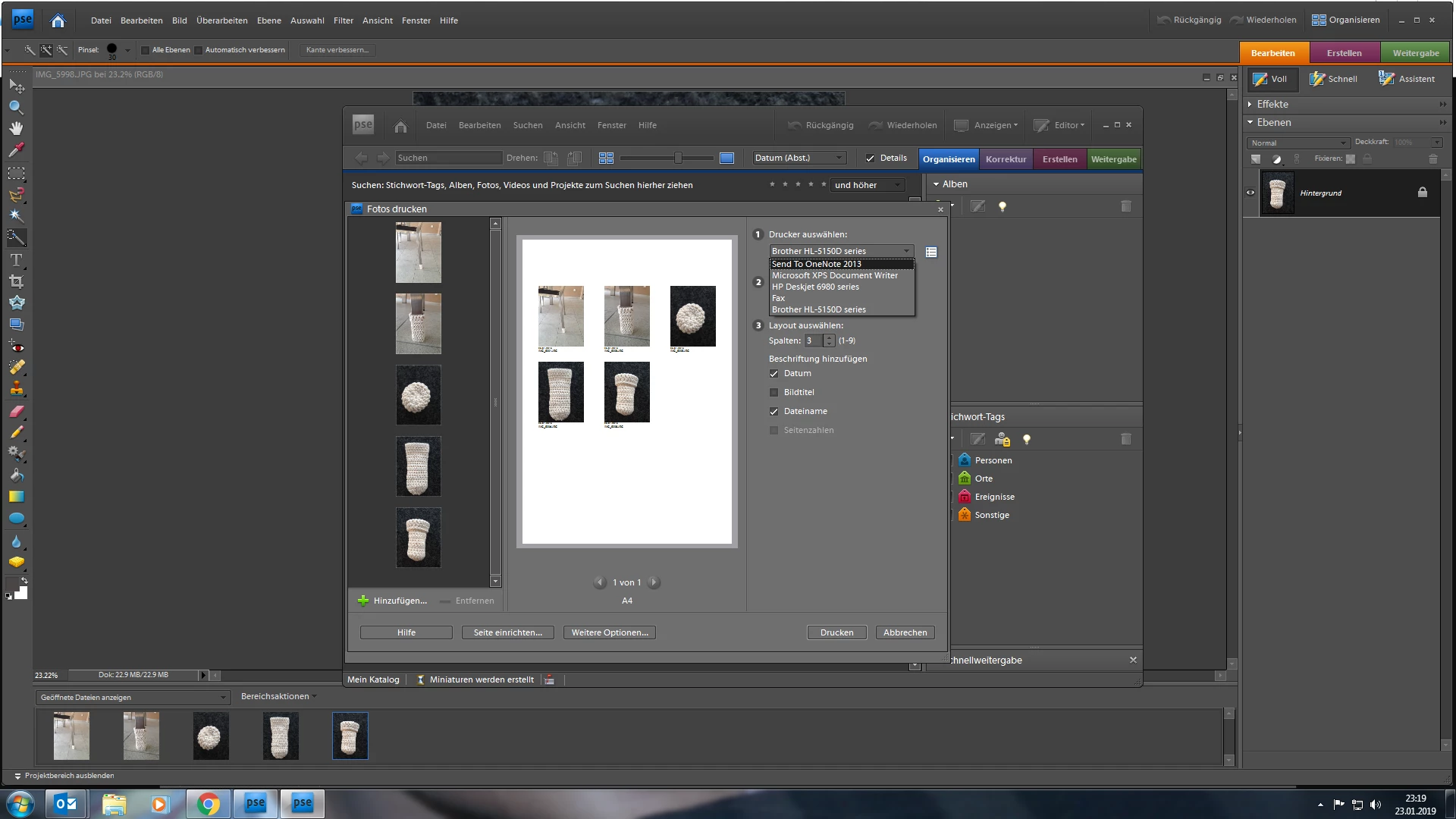
Task: Select the Hand tool
Action: coord(16,128)
